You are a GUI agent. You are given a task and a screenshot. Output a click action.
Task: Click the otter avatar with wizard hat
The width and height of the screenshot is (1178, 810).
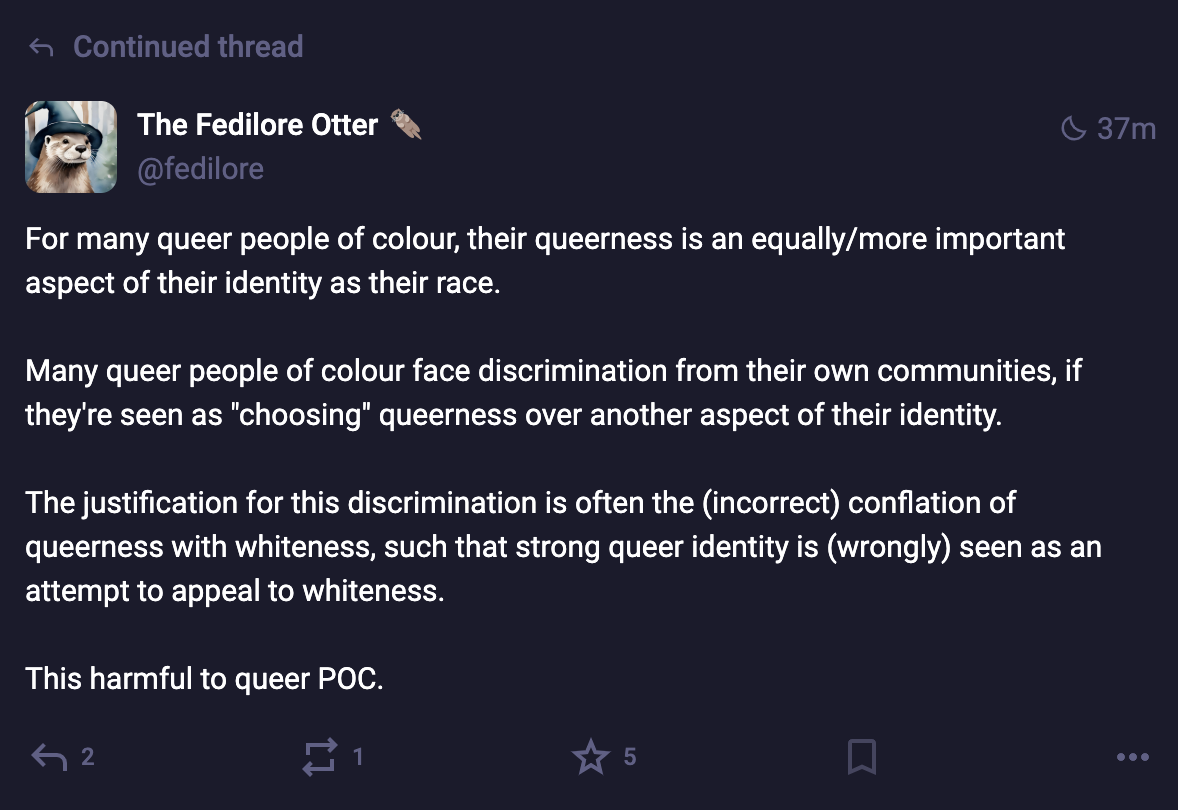72,146
